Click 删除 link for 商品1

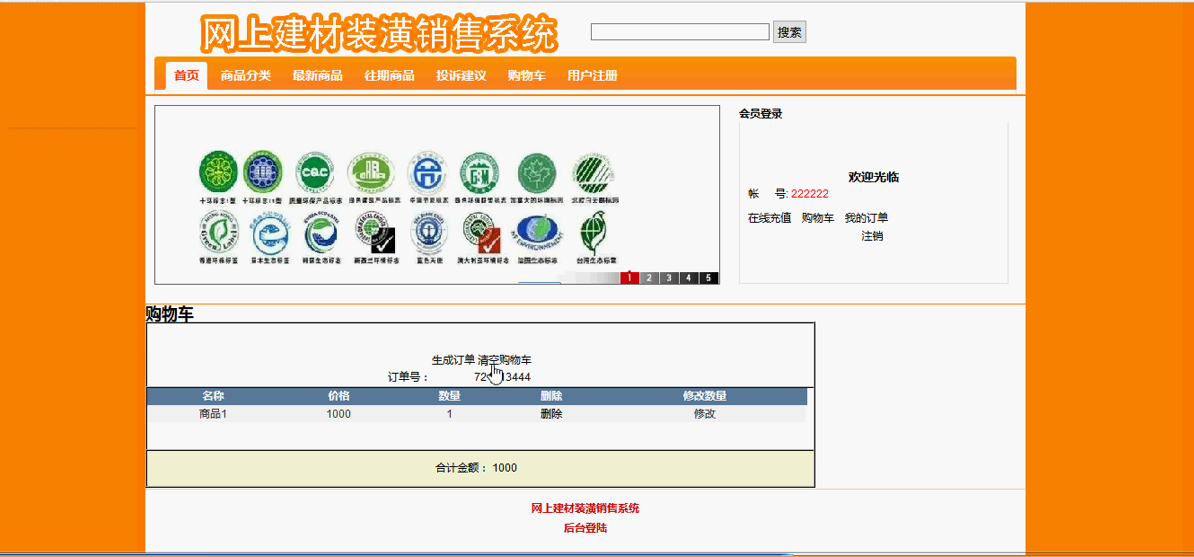551,414
